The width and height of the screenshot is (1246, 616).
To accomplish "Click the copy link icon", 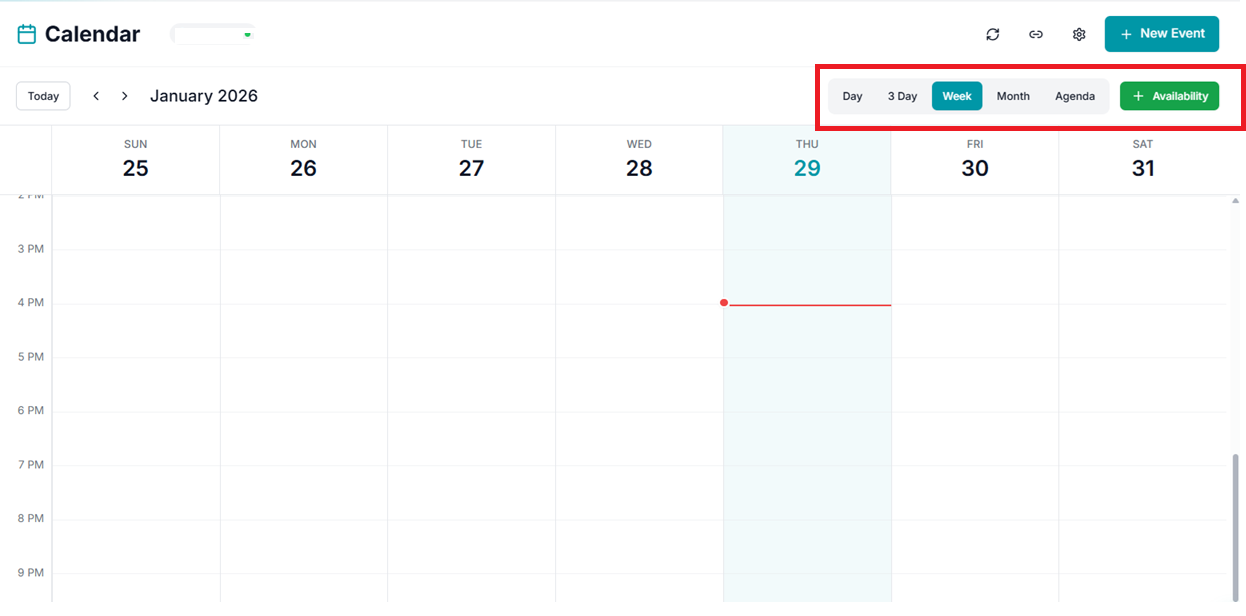I will point(1036,34).
